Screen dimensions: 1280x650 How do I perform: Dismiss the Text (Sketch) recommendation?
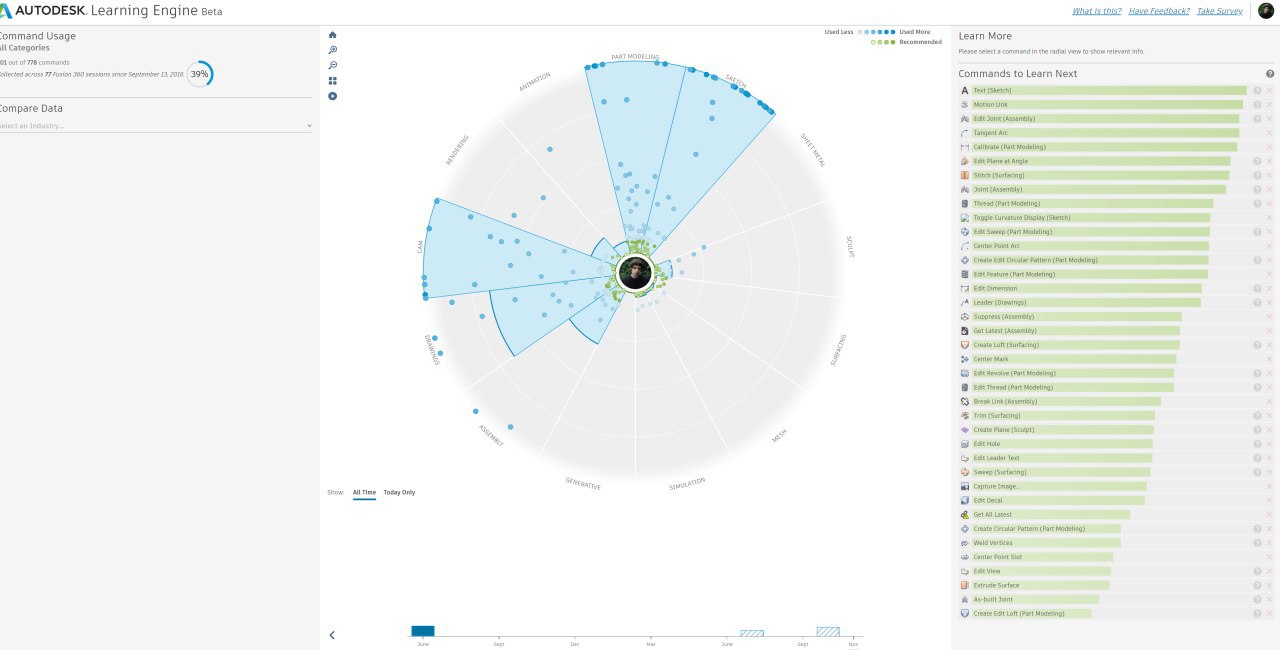tap(1270, 90)
